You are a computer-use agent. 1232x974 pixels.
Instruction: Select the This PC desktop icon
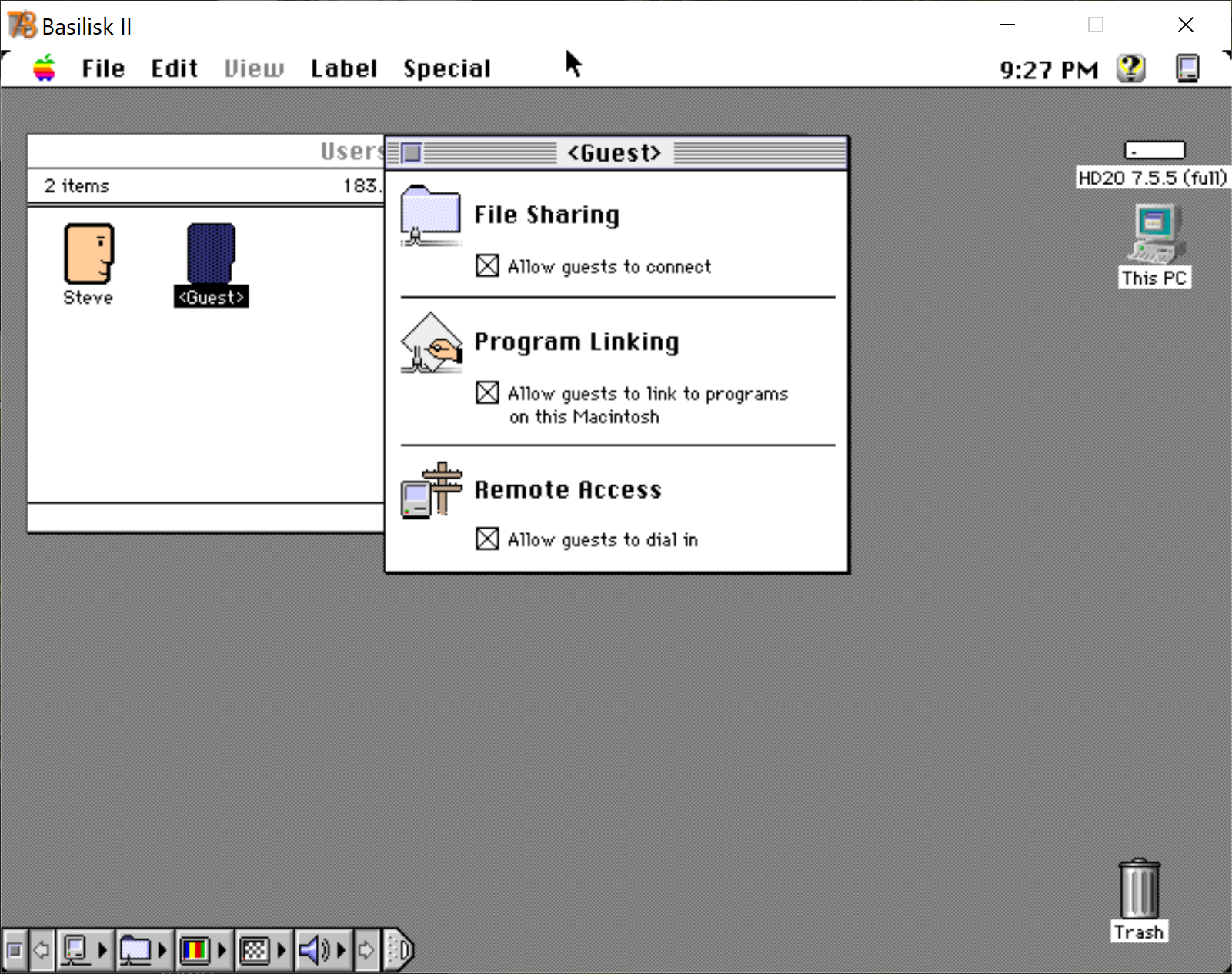(x=1156, y=234)
